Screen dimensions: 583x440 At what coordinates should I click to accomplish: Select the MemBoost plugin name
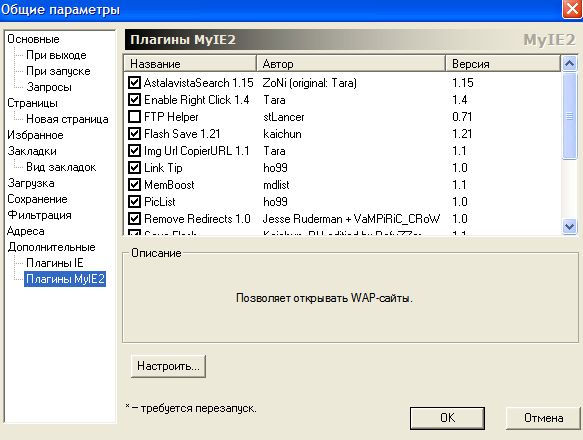click(169, 184)
